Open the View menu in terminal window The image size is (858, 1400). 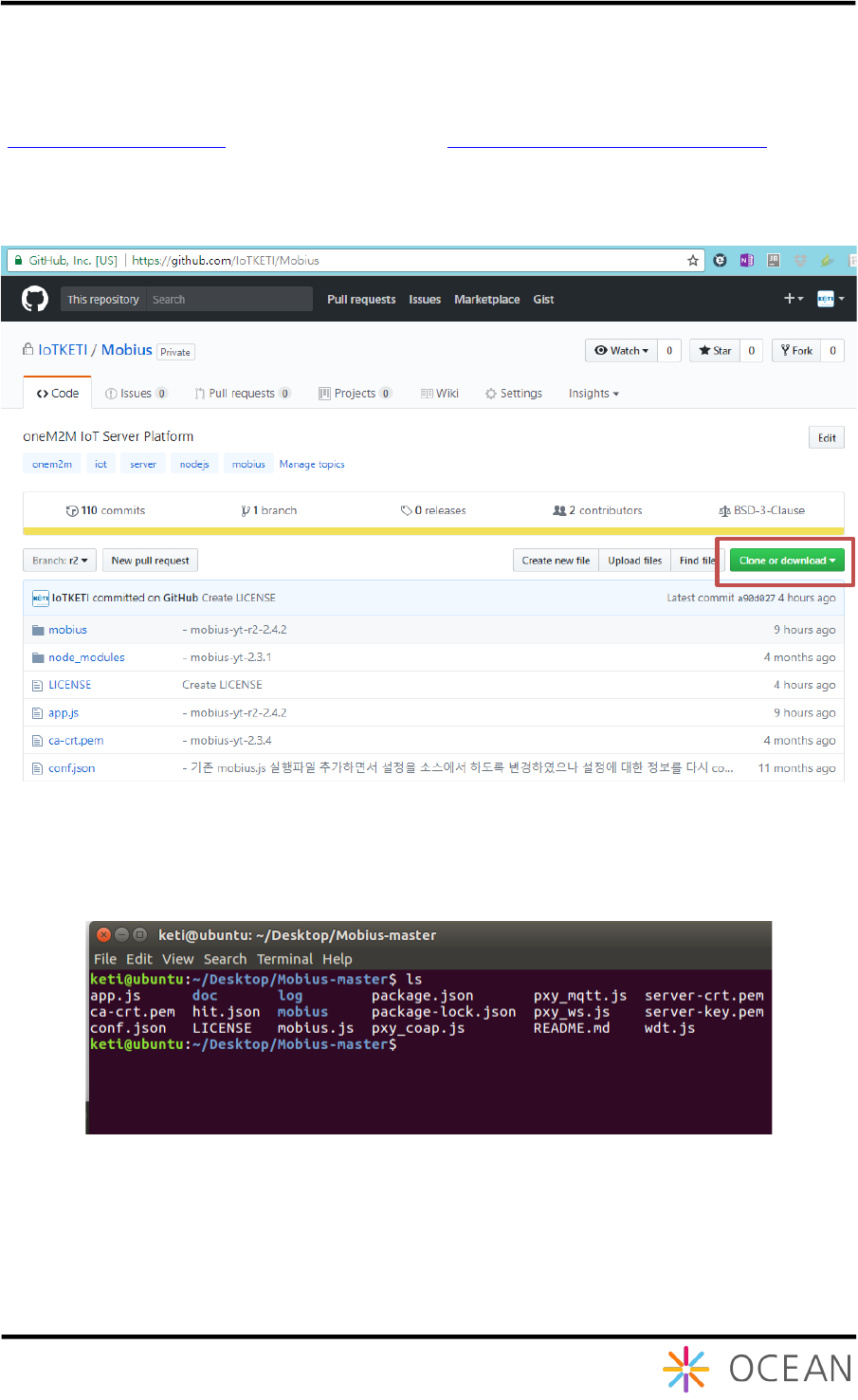point(177,959)
